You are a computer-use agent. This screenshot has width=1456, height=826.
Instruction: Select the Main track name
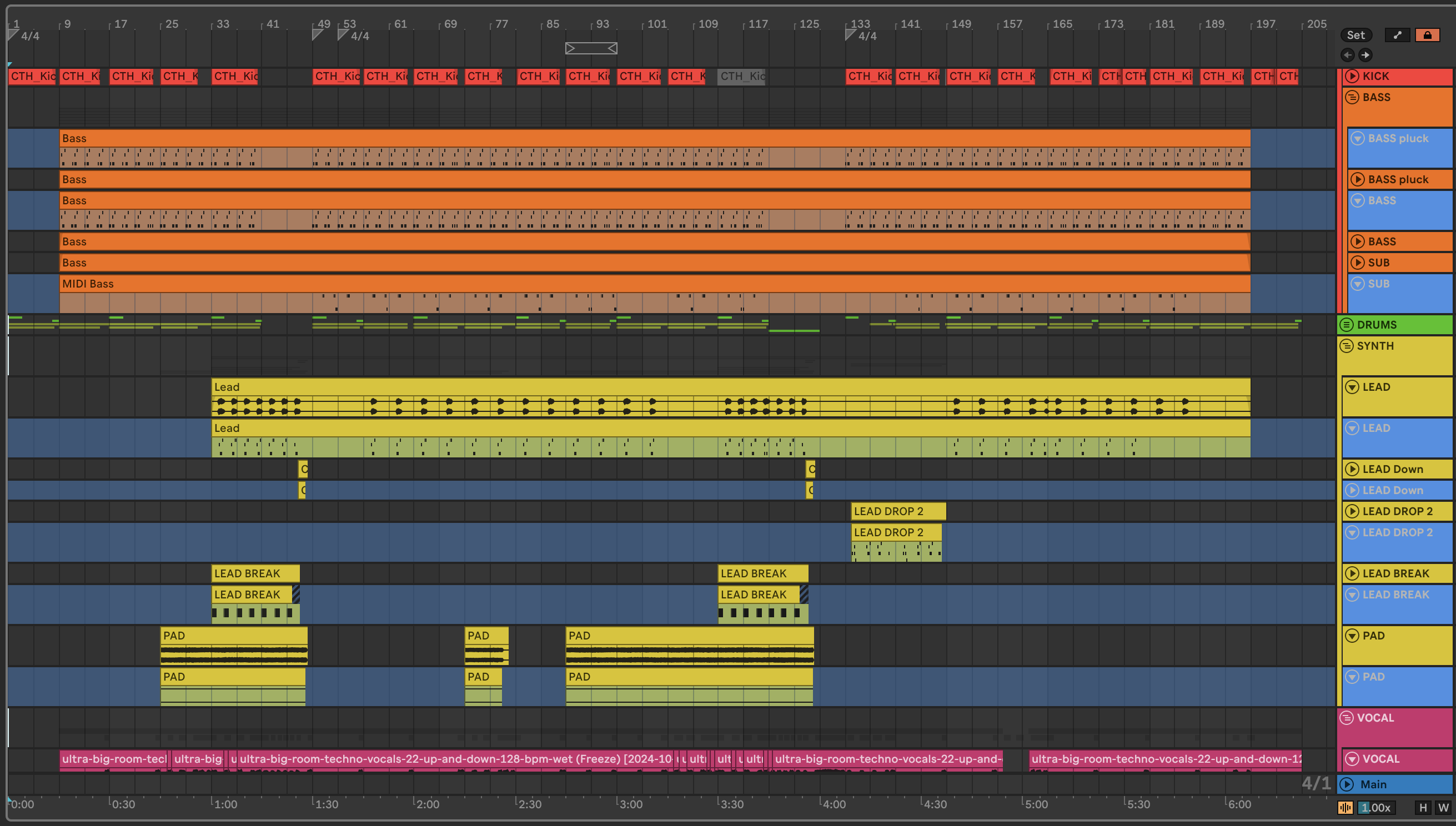(1373, 784)
